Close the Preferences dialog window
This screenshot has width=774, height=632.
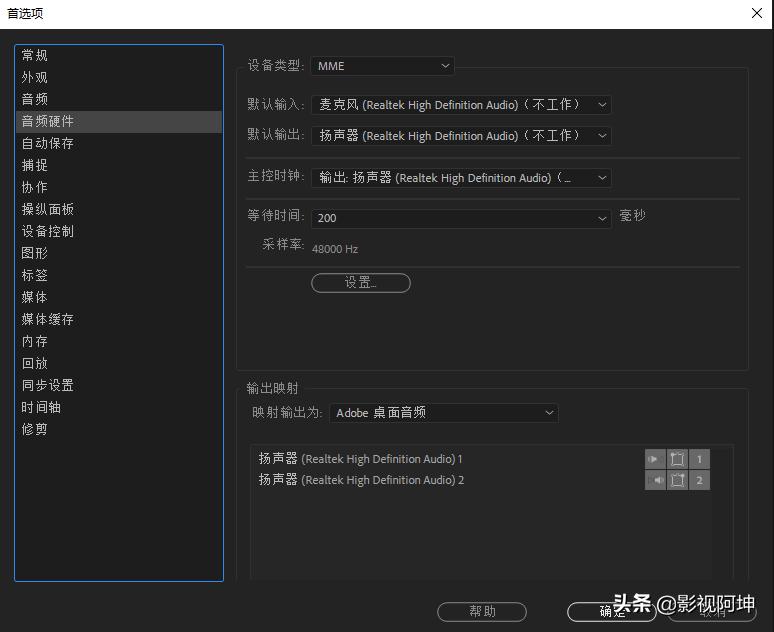pyautogui.click(x=757, y=13)
